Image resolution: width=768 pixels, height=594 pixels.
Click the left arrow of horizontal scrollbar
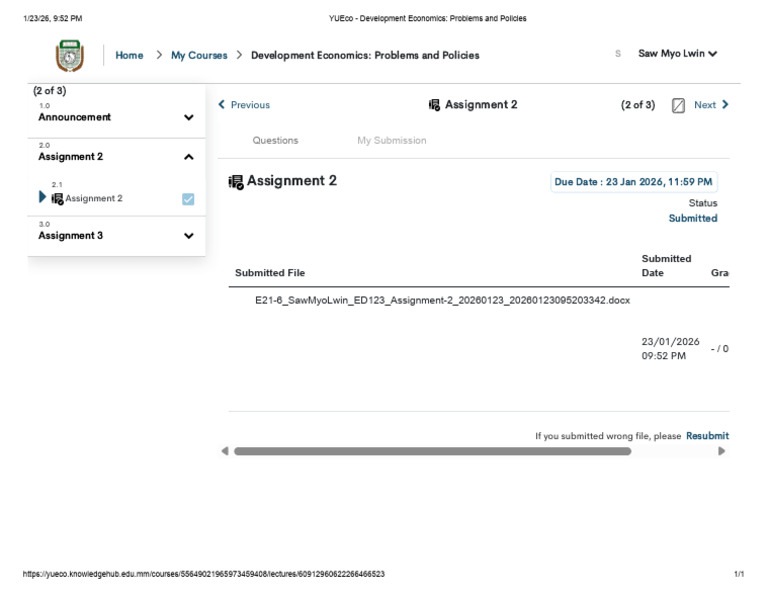(x=225, y=451)
